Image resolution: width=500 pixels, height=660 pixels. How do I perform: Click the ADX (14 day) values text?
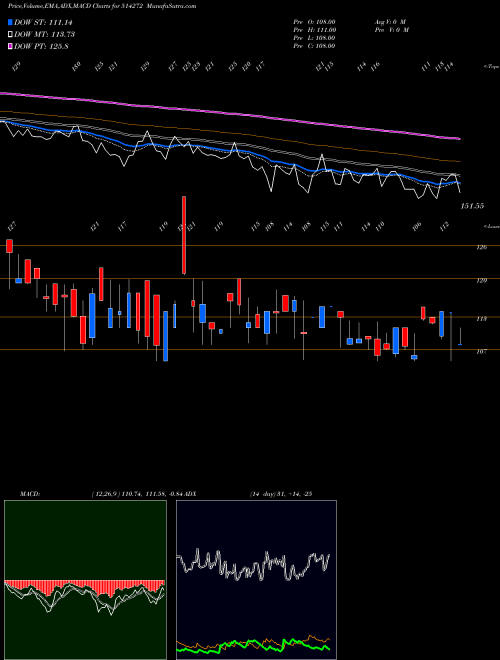[281, 494]
